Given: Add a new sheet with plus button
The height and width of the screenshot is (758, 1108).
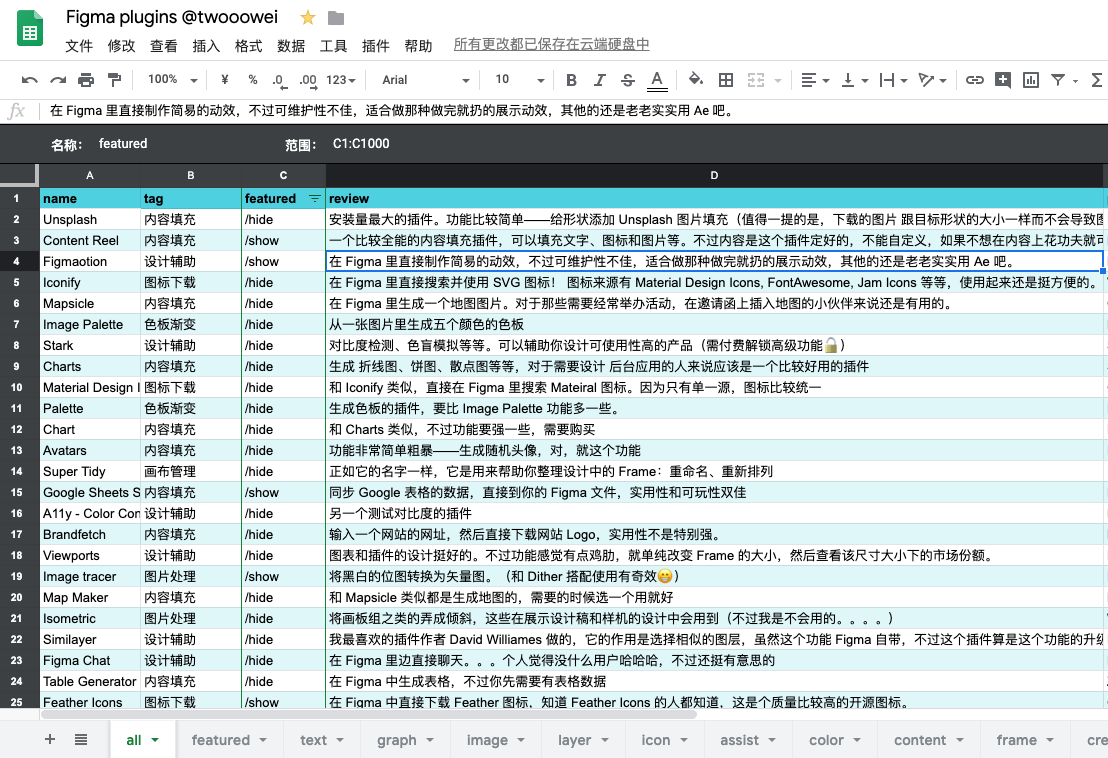Looking at the screenshot, I should click(x=50, y=739).
